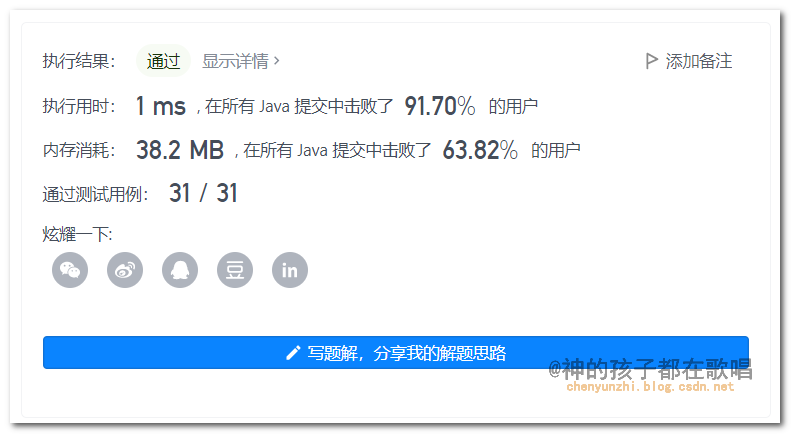
Task: Click the 写题解，分享我的解题思路 button
Action: [x=396, y=353]
